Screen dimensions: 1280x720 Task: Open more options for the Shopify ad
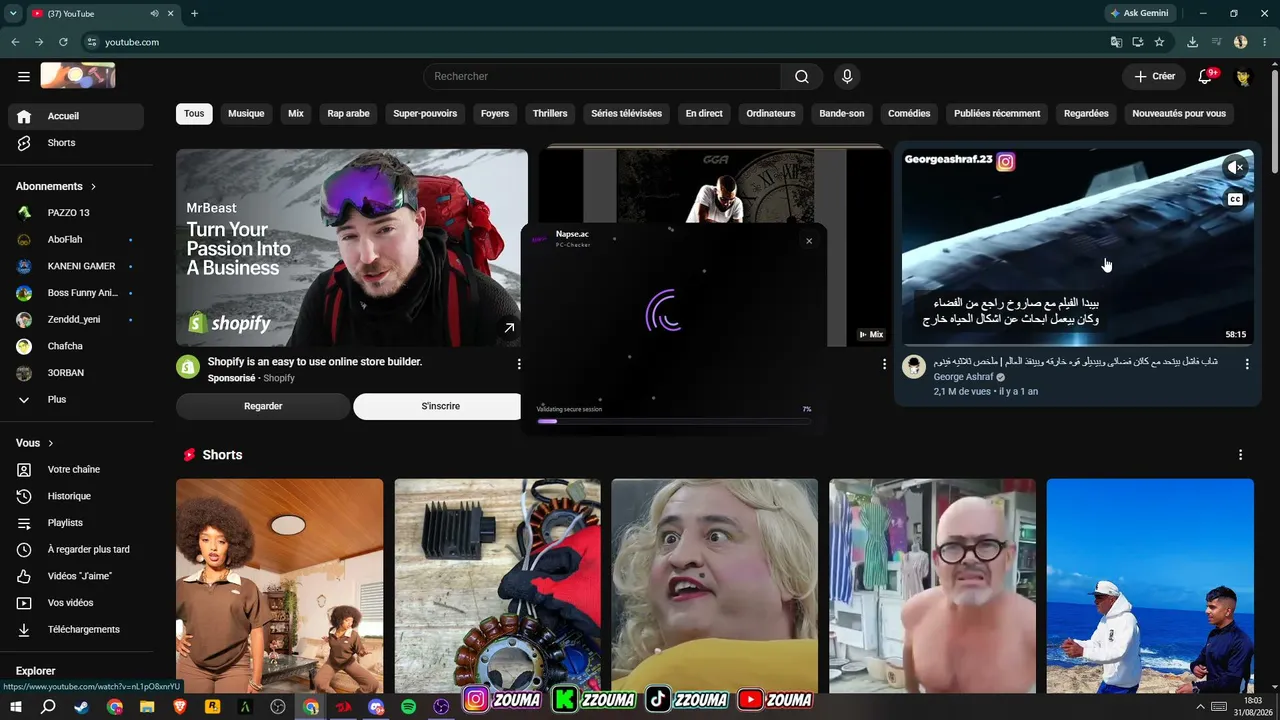pyautogui.click(x=519, y=364)
